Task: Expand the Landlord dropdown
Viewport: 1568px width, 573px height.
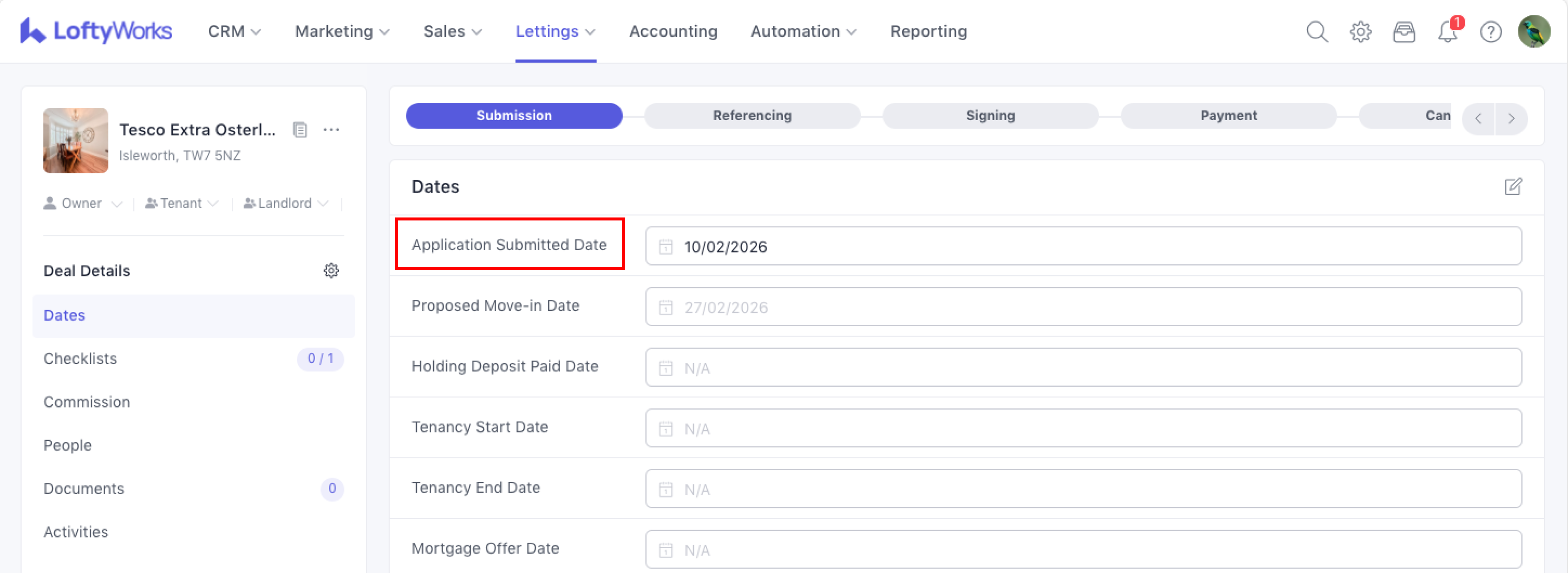Action: [285, 204]
